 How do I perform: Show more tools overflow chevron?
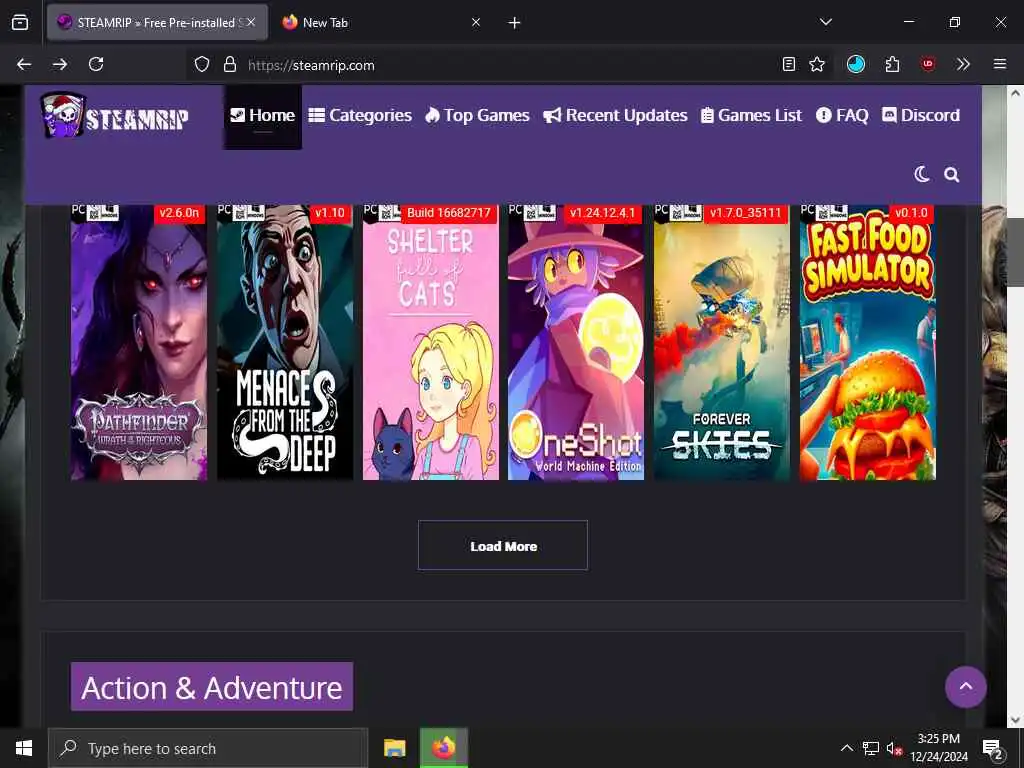point(963,64)
